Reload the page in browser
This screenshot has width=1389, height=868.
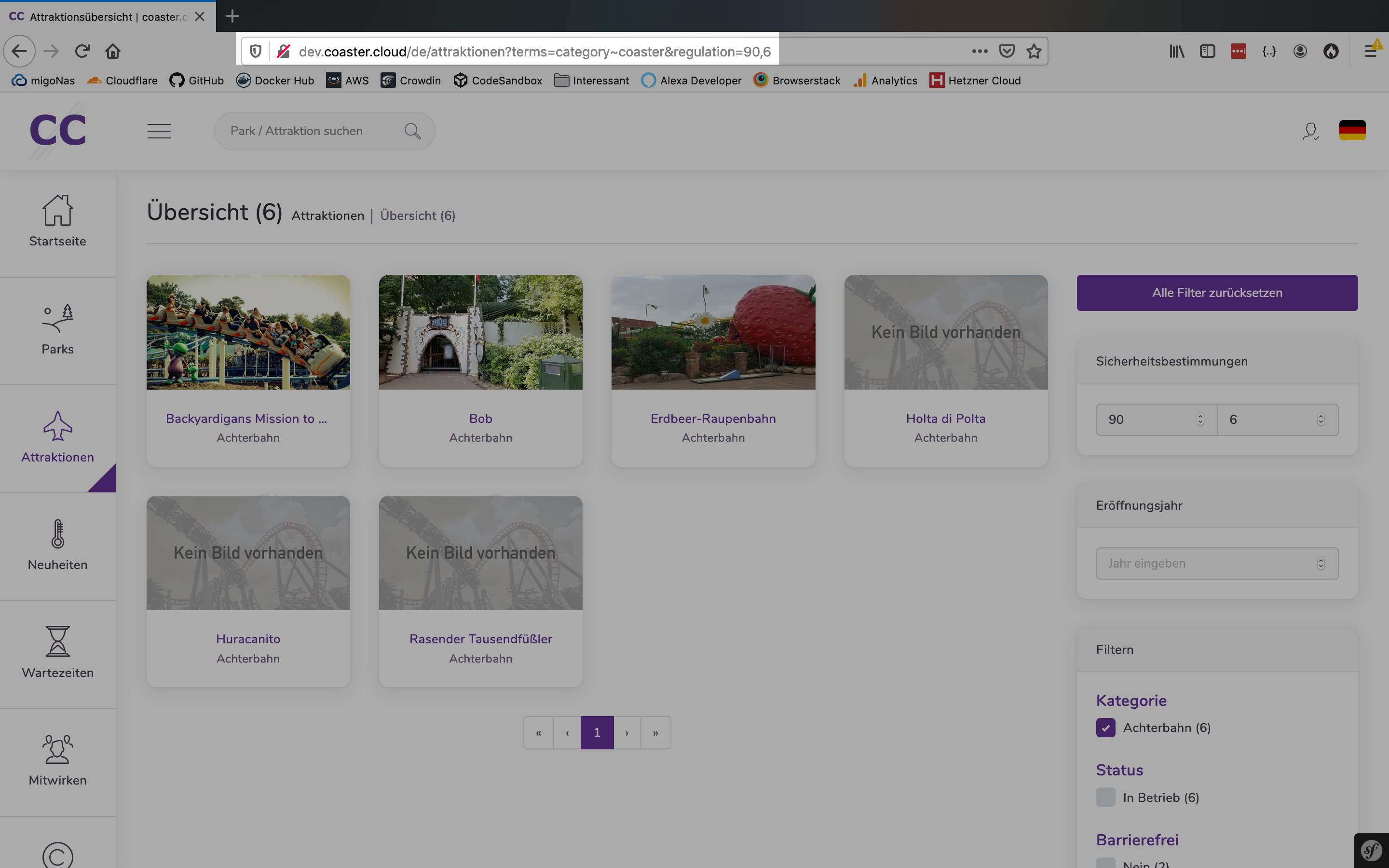point(82,52)
